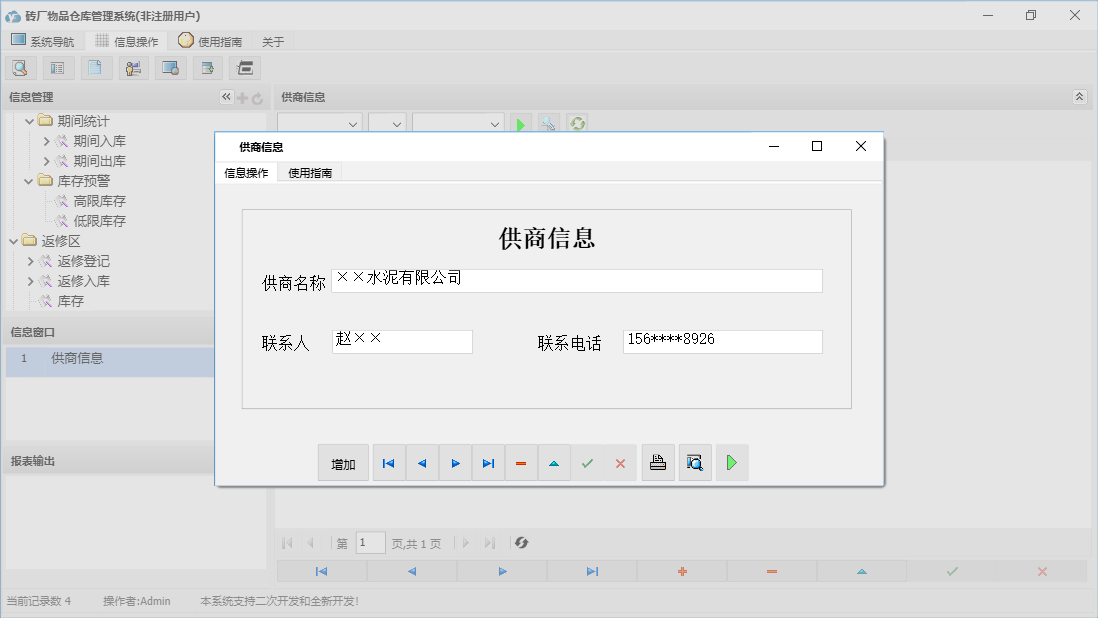Open print preview in the 供商信息 dialog
The width and height of the screenshot is (1098, 618).
[x=694, y=462]
